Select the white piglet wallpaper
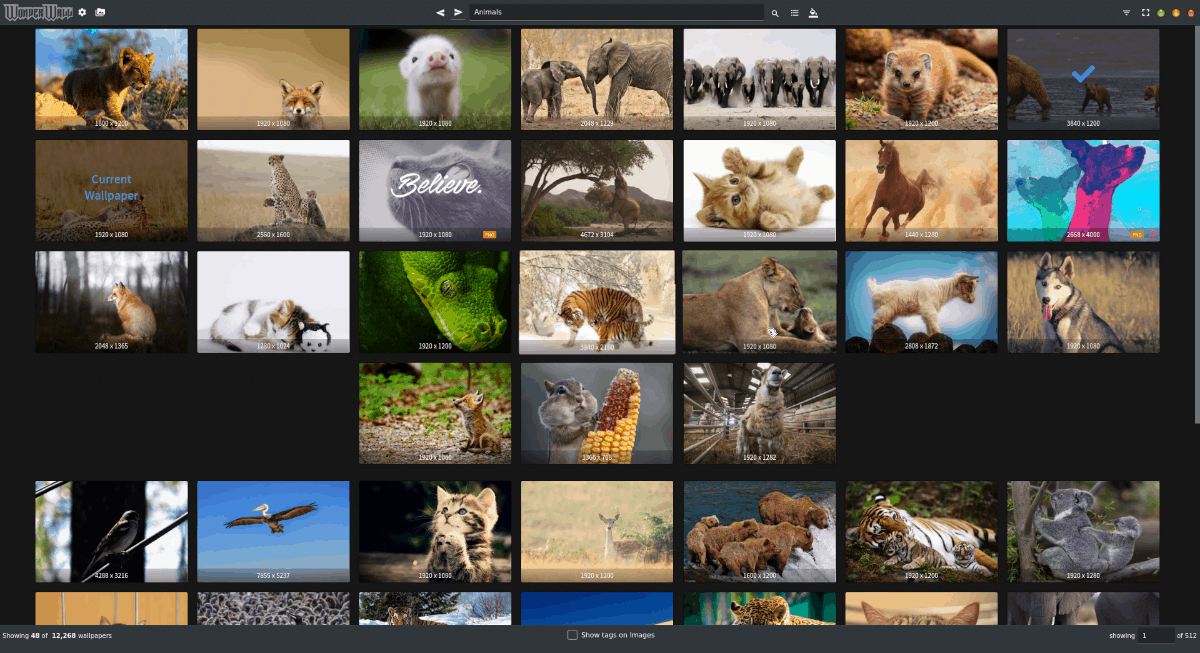 435,79
